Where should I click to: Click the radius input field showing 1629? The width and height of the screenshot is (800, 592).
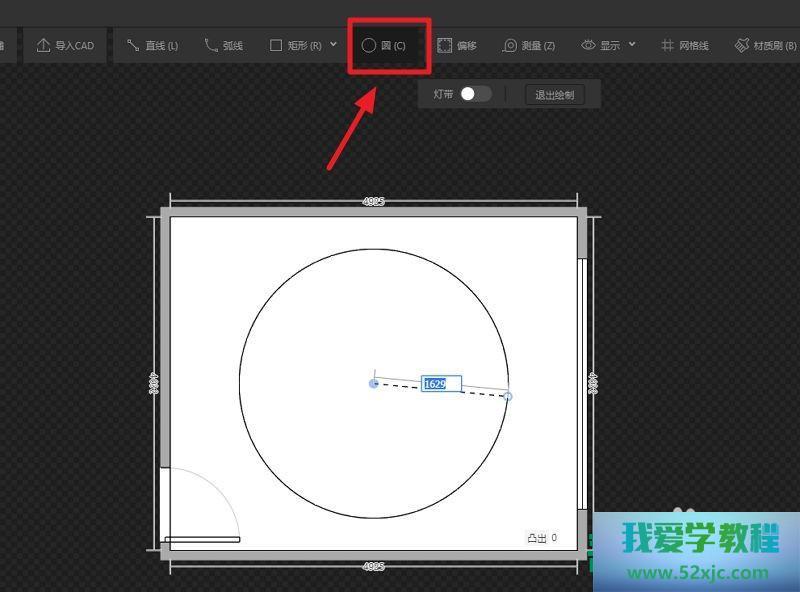coord(440,384)
